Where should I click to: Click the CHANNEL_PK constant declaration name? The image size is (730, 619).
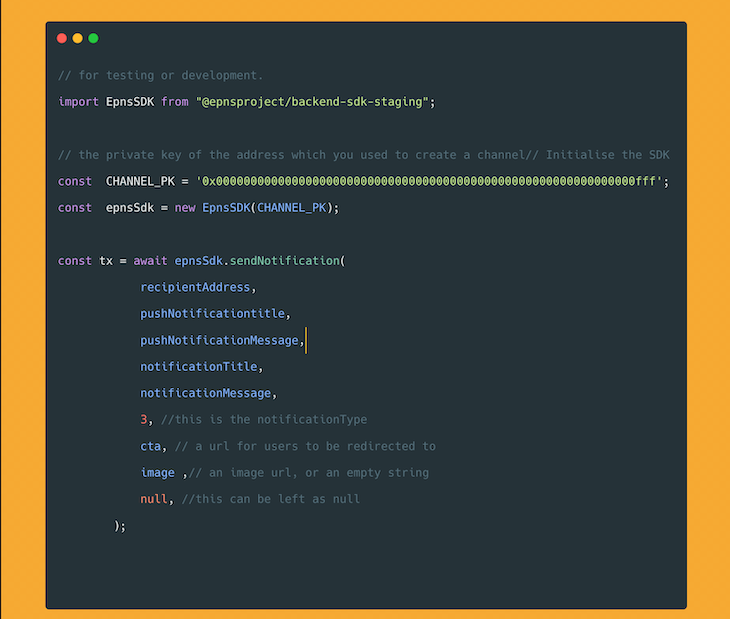140,182
